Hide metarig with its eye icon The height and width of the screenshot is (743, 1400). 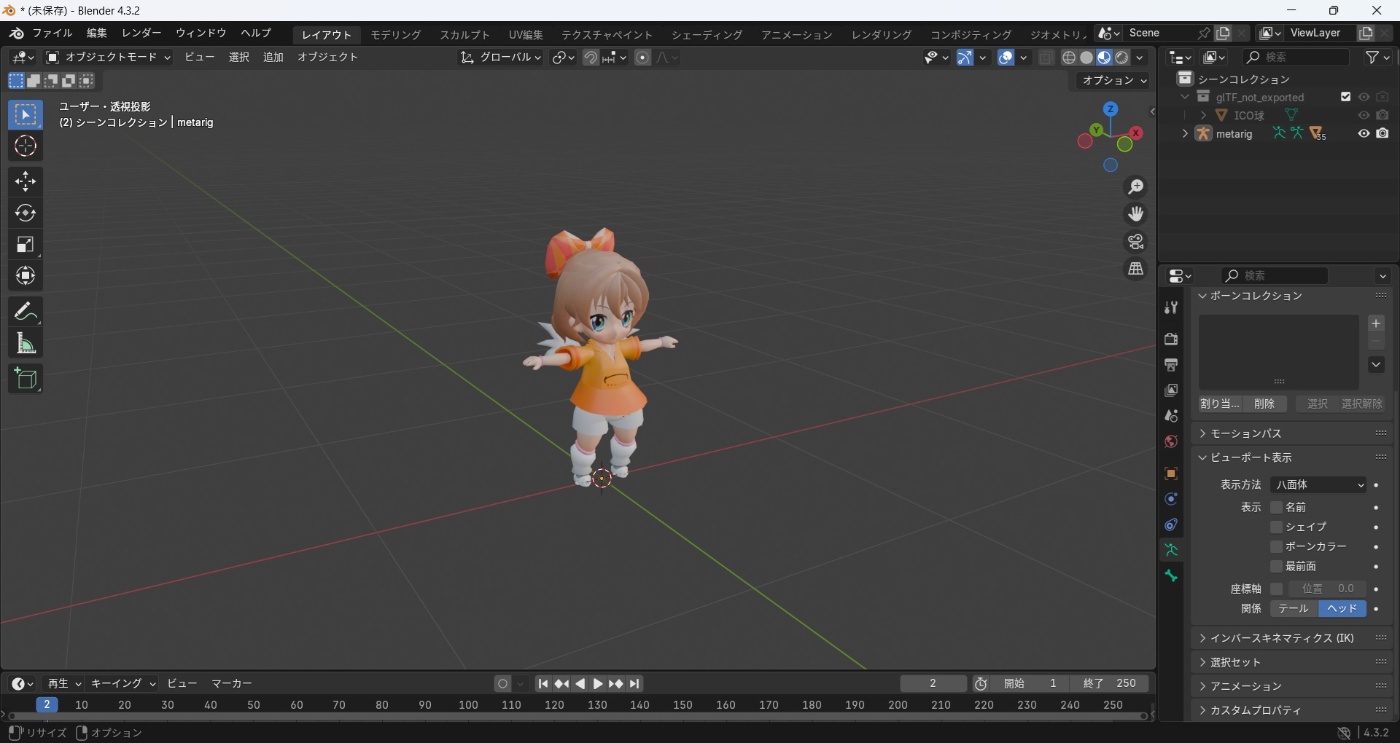[x=1363, y=134]
